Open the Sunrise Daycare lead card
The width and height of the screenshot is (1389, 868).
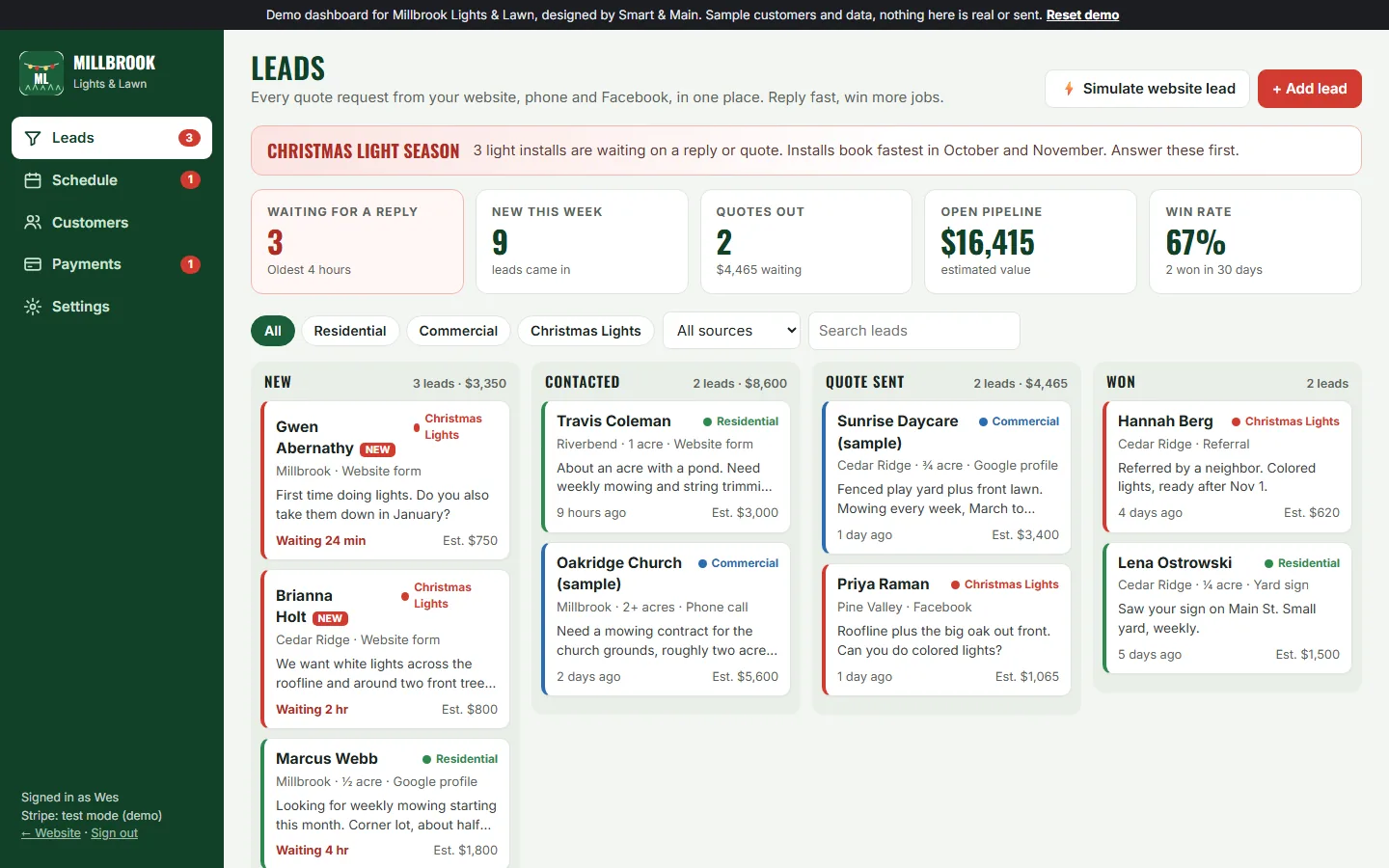pyautogui.click(x=947, y=477)
